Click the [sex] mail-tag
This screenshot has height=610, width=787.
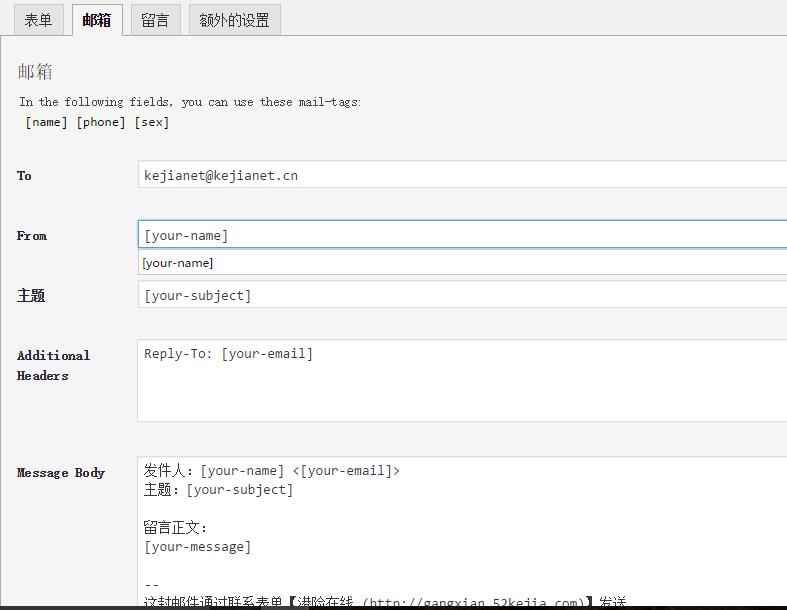coord(152,122)
